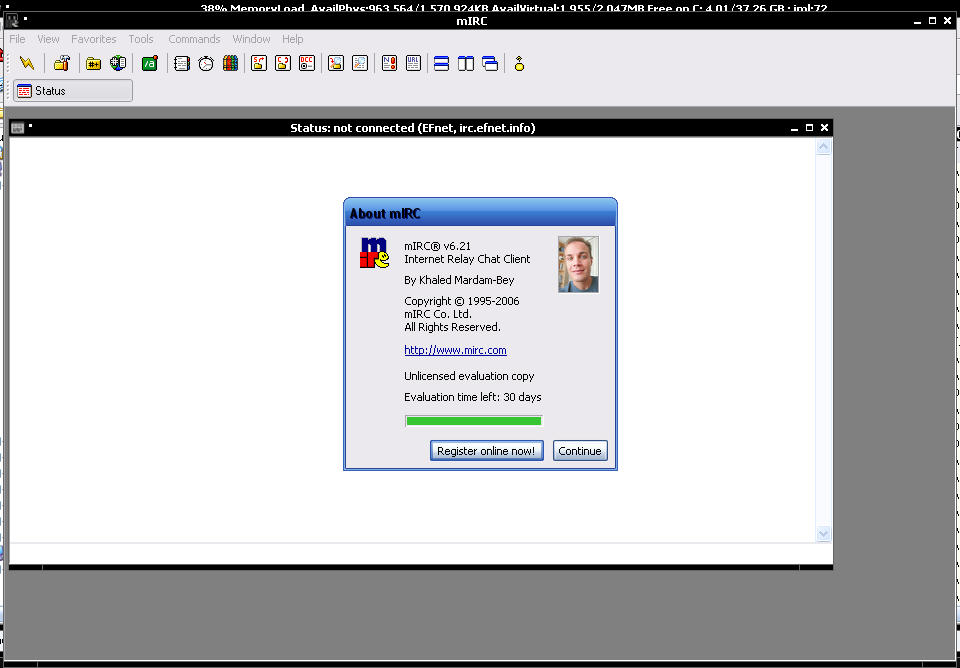The image size is (960, 668).
Task: Click the 'About mIRC' dialog title bar
Action: pyautogui.click(x=480, y=213)
